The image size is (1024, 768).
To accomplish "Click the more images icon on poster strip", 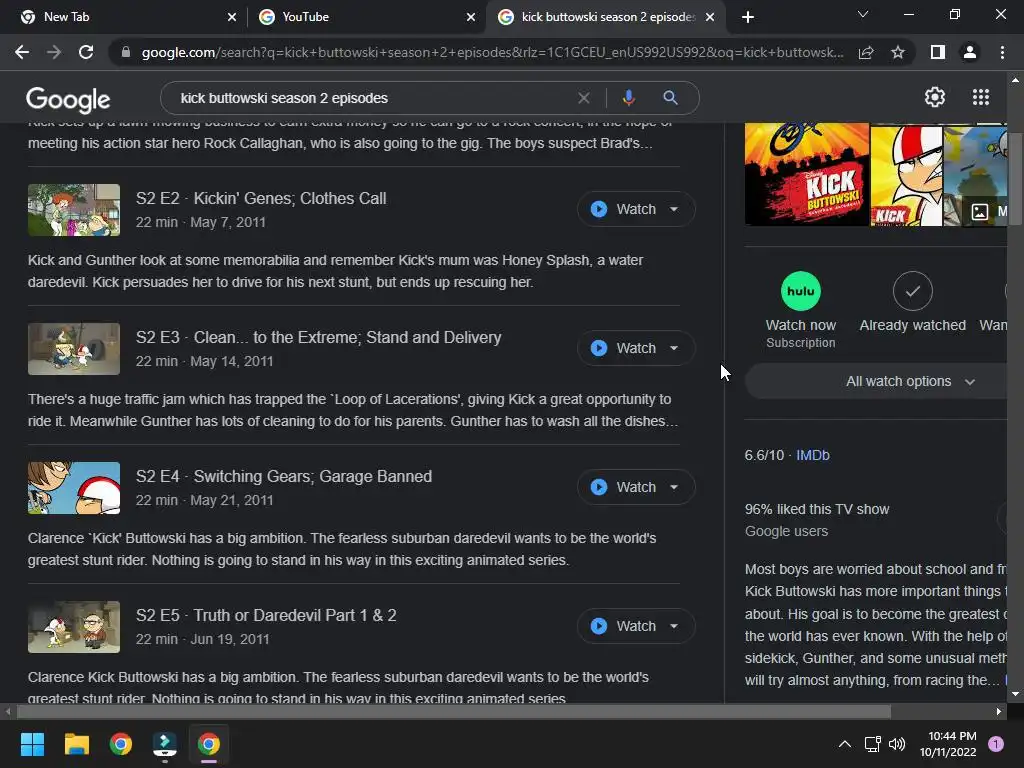I will coord(980,212).
